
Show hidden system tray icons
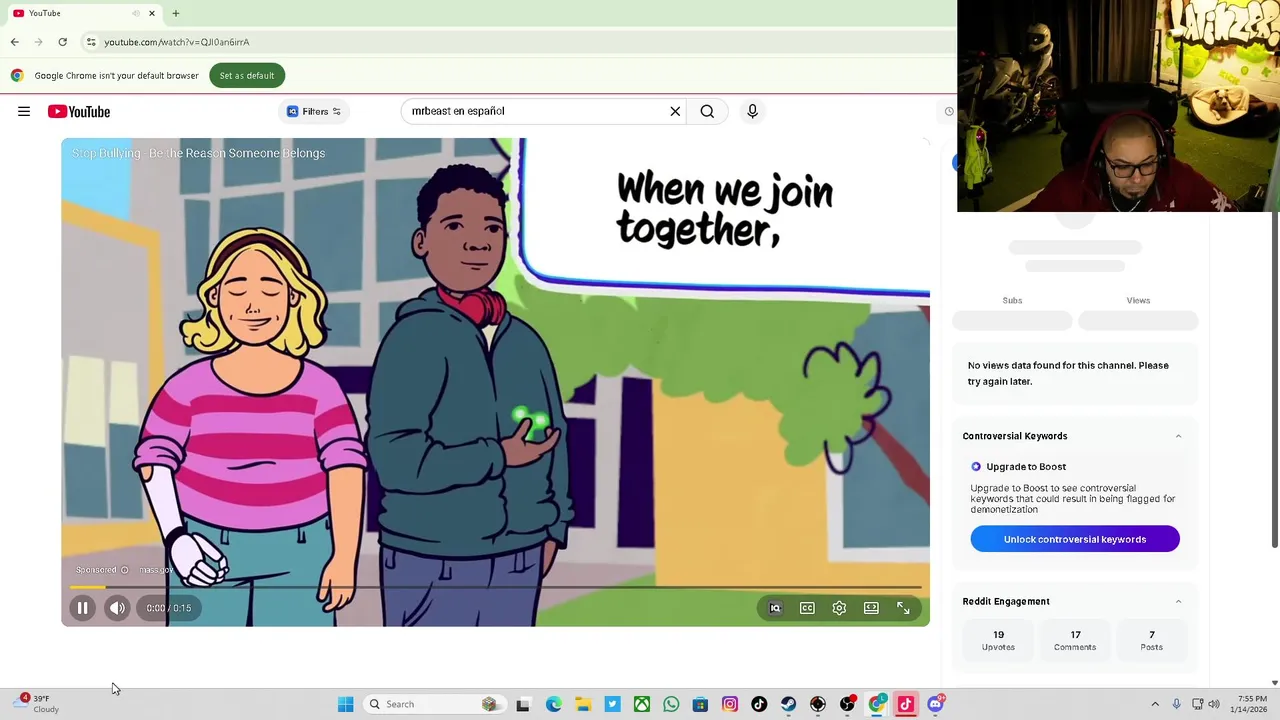1155,704
